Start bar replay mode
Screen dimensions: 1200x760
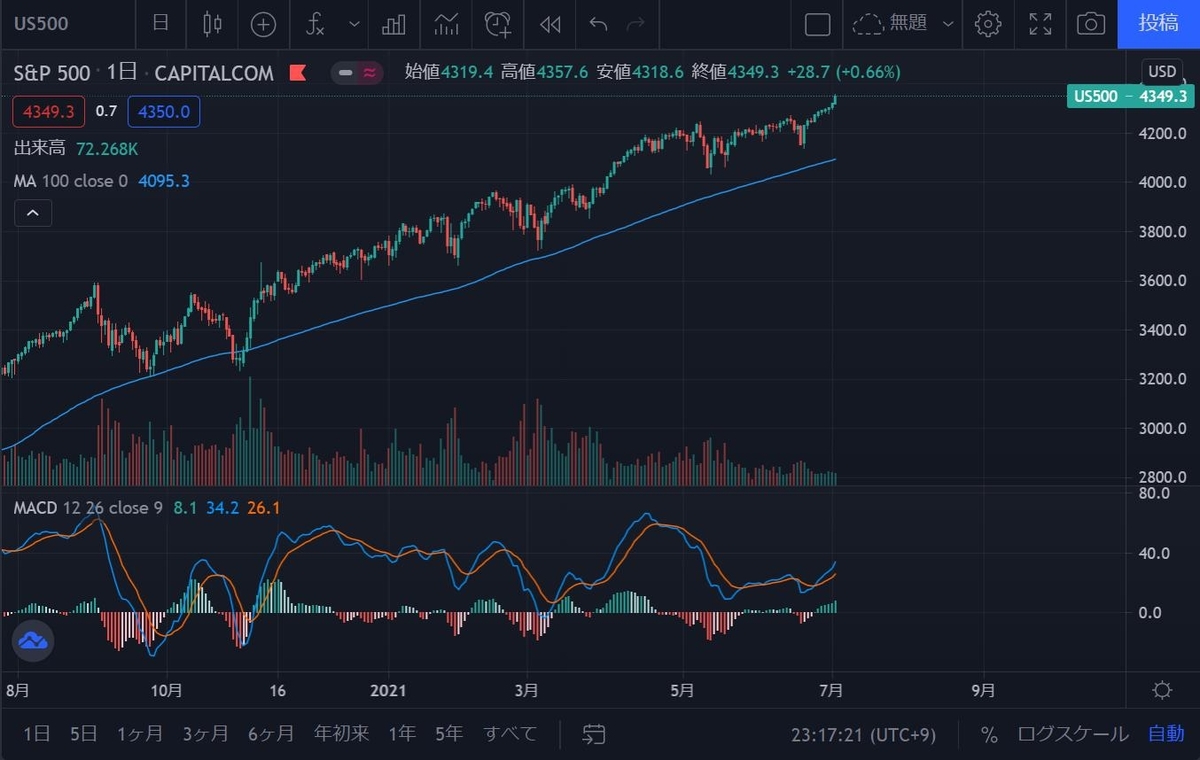click(549, 24)
